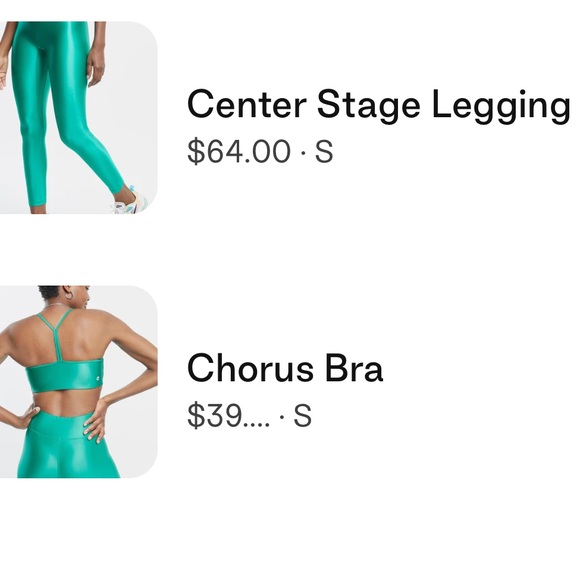Click the hoop earring in bra photo
This screenshot has height=580, width=580.
coord(70,296)
